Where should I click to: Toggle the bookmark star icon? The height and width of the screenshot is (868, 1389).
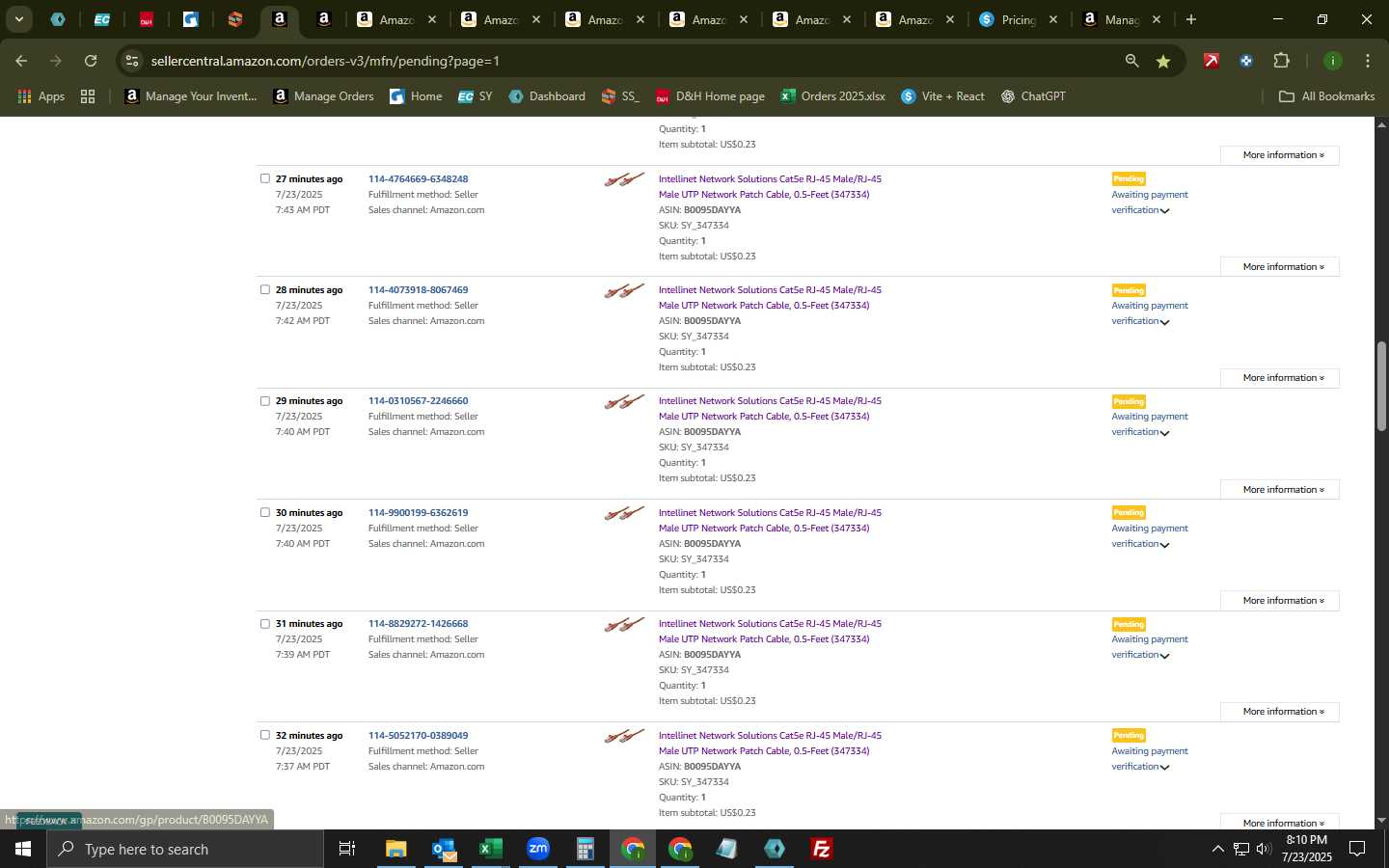1163,61
